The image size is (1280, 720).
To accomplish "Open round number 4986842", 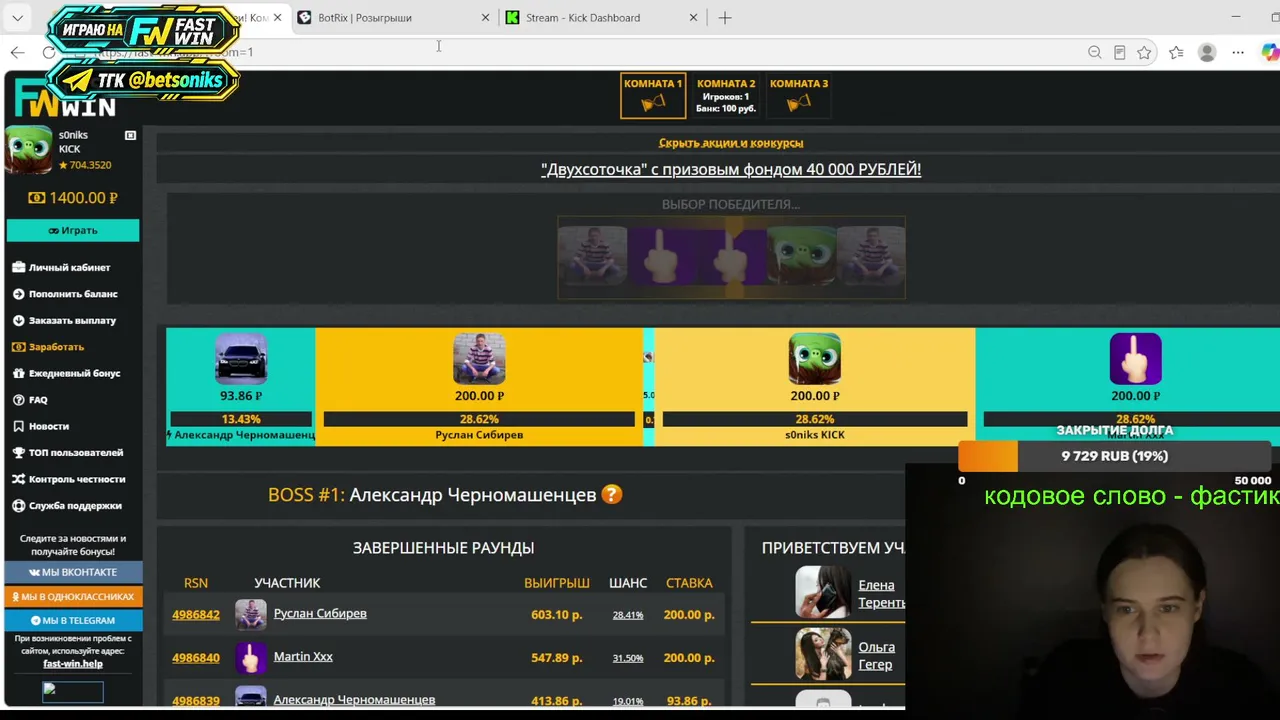I will (x=196, y=615).
